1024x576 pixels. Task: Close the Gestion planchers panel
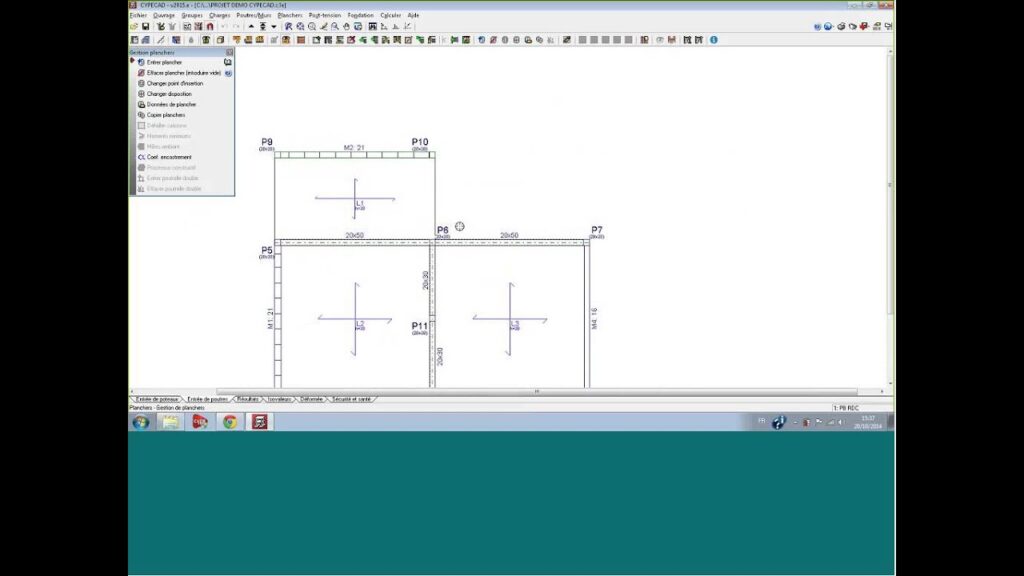(229, 51)
